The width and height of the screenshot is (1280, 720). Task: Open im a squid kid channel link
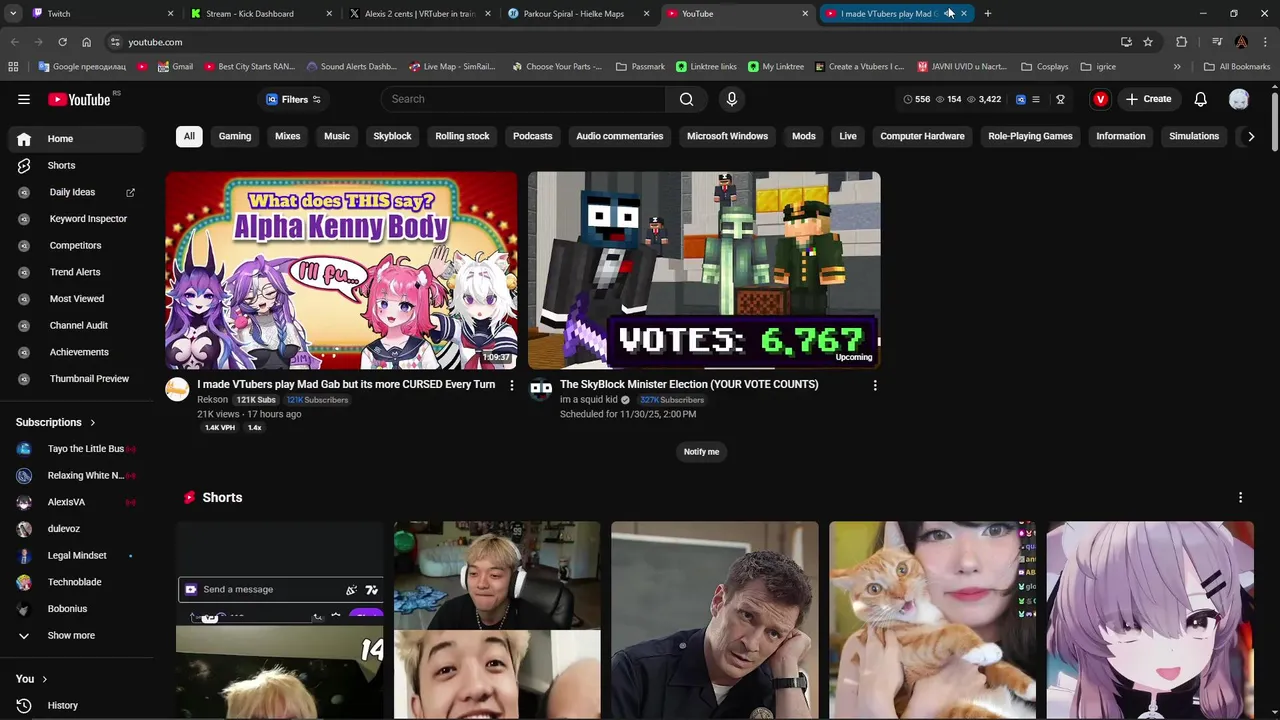(x=589, y=400)
